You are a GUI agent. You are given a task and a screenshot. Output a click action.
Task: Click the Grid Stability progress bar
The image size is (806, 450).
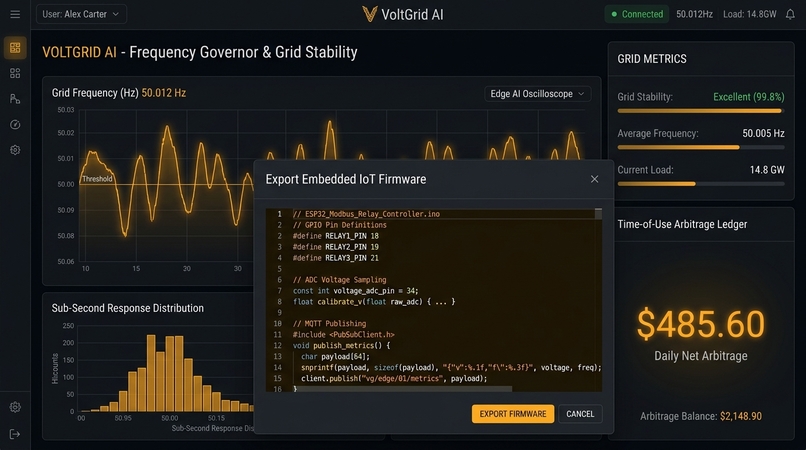click(x=701, y=111)
